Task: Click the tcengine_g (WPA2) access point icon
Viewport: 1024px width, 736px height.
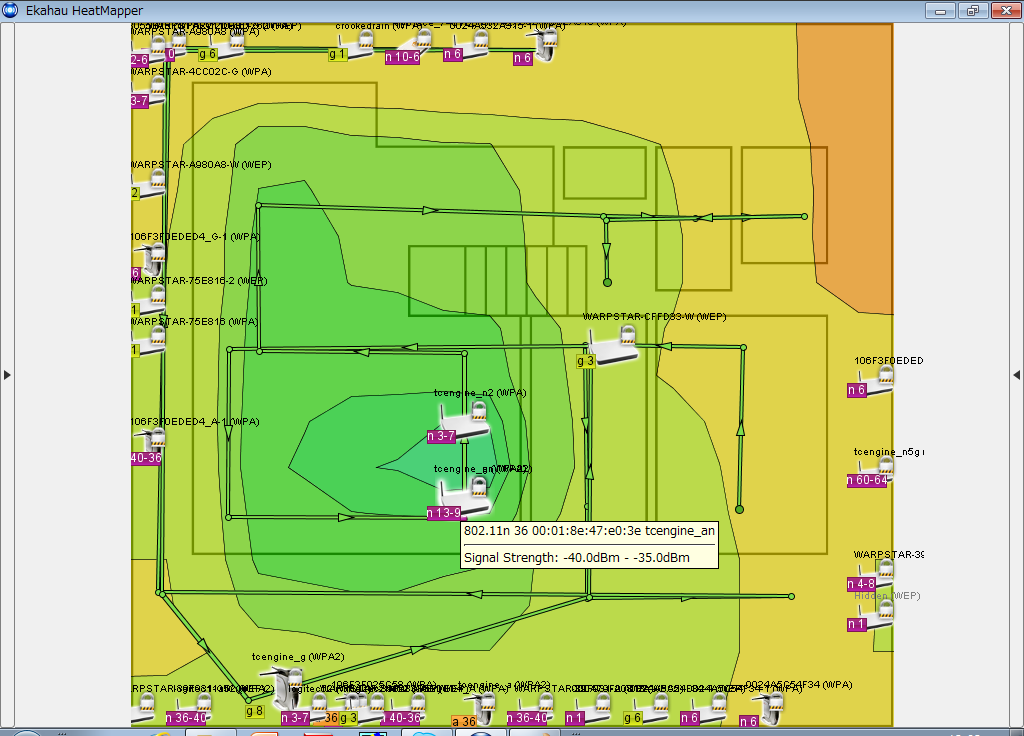Action: (283, 686)
